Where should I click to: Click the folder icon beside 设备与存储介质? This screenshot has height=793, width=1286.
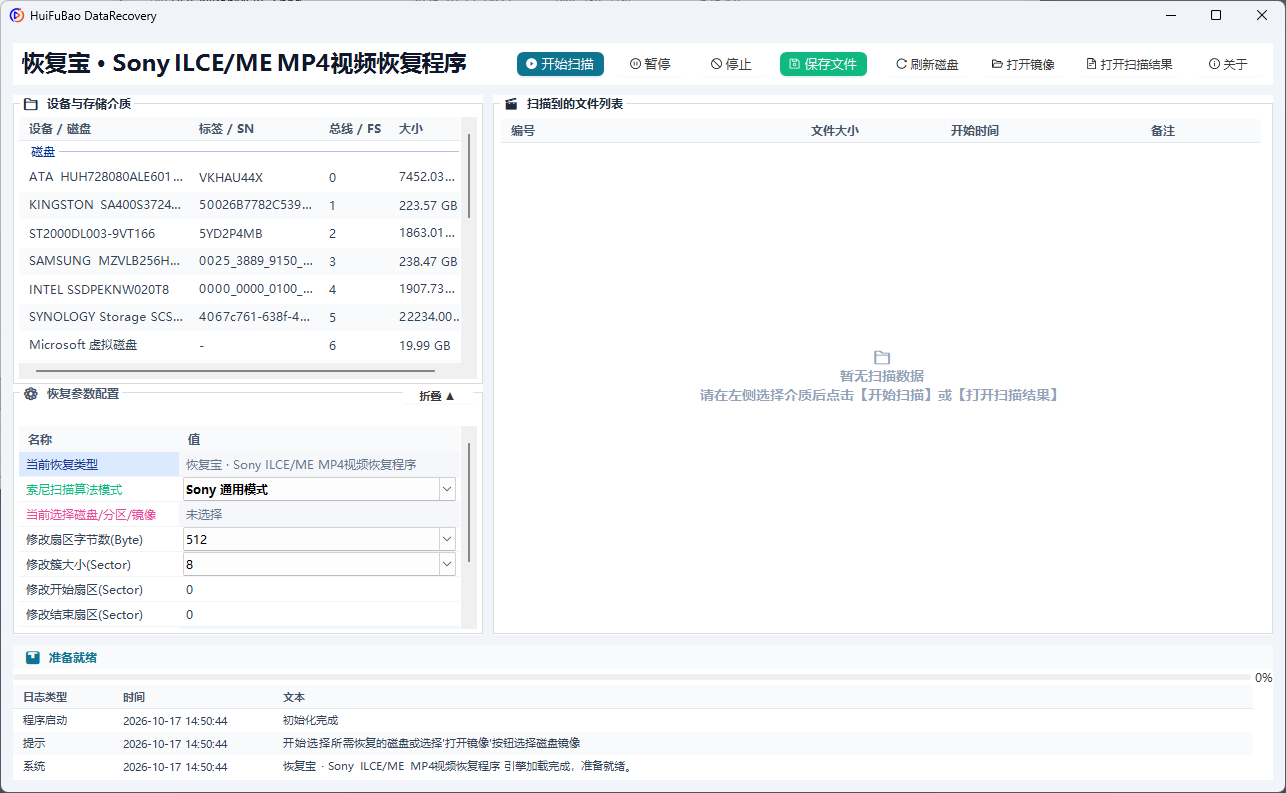pyautogui.click(x=31, y=103)
